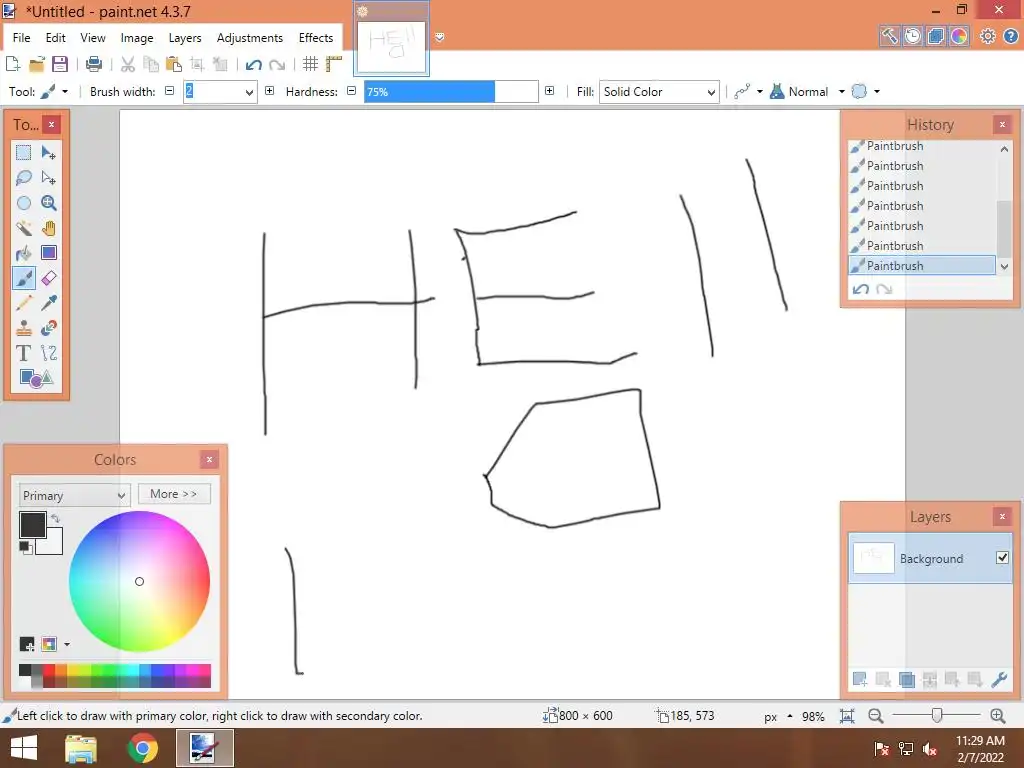
Task: Open the Edit menu
Action: pos(56,38)
